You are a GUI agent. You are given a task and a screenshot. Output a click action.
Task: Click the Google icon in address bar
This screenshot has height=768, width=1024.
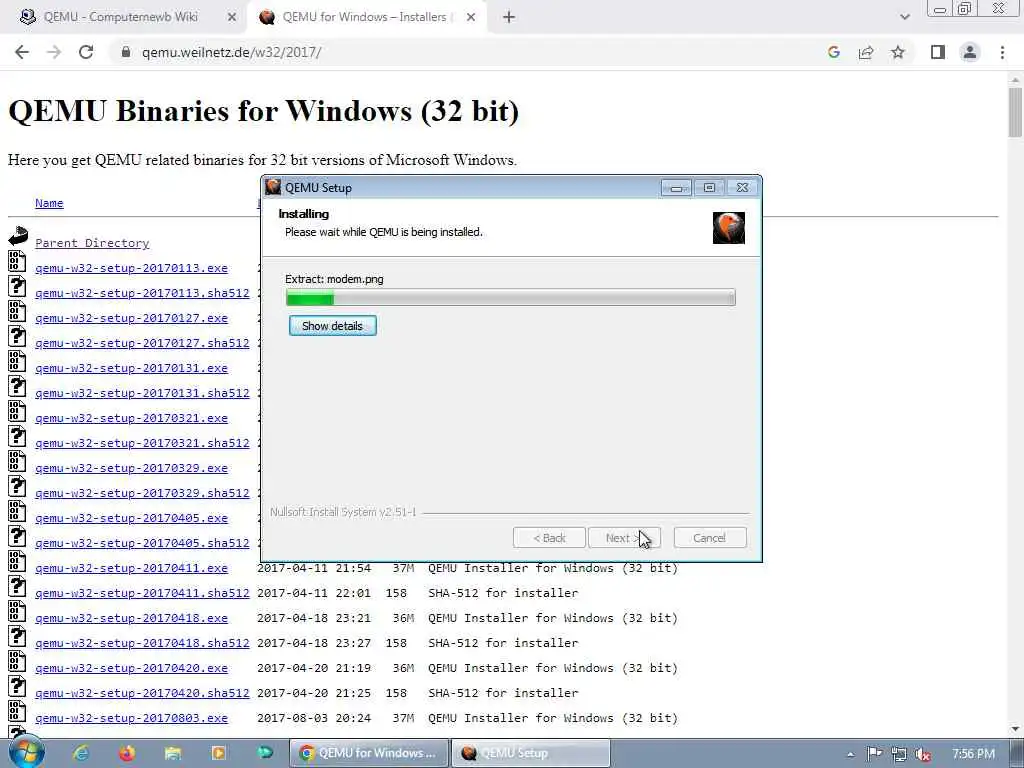[x=833, y=52]
